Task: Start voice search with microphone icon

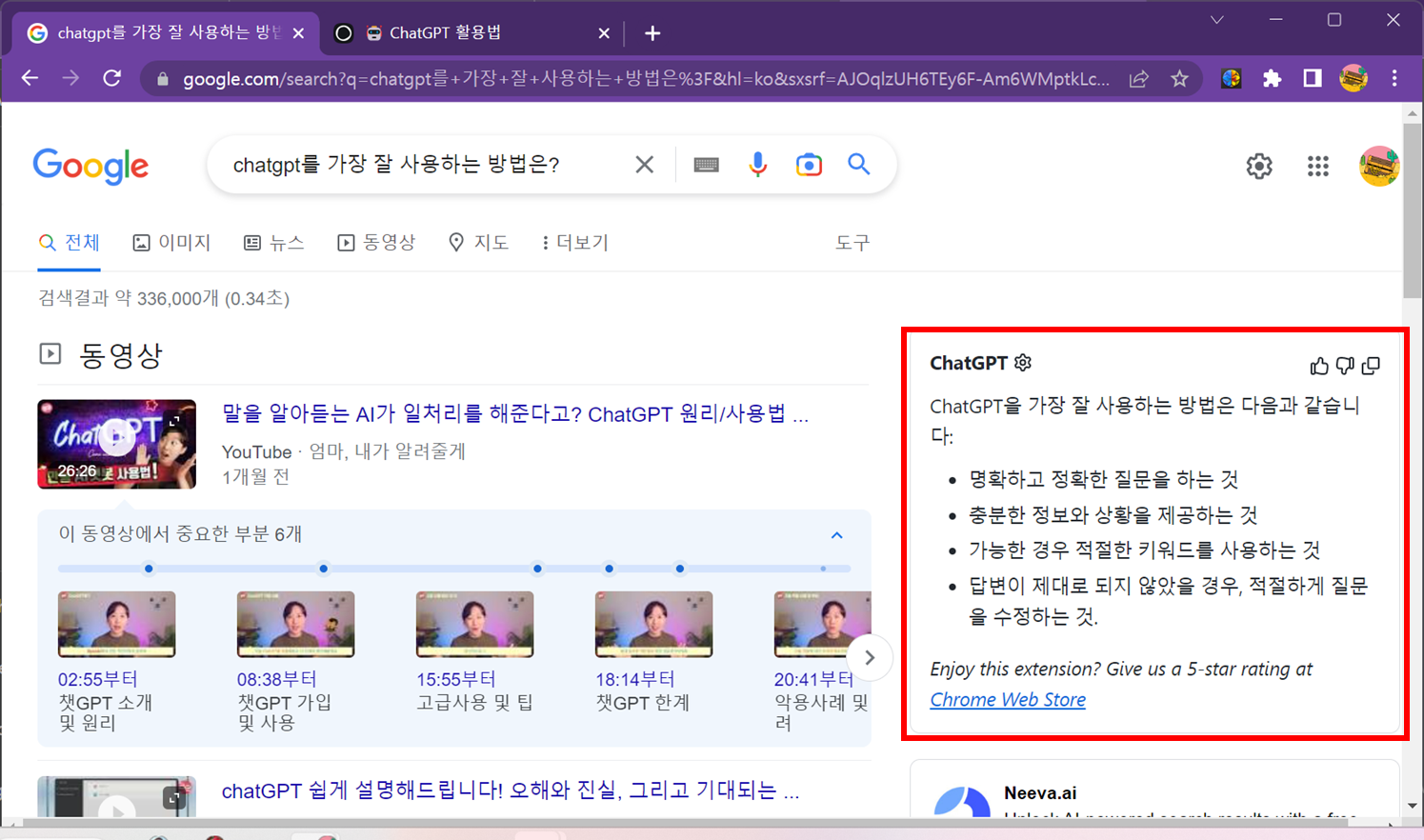Action: (x=757, y=165)
